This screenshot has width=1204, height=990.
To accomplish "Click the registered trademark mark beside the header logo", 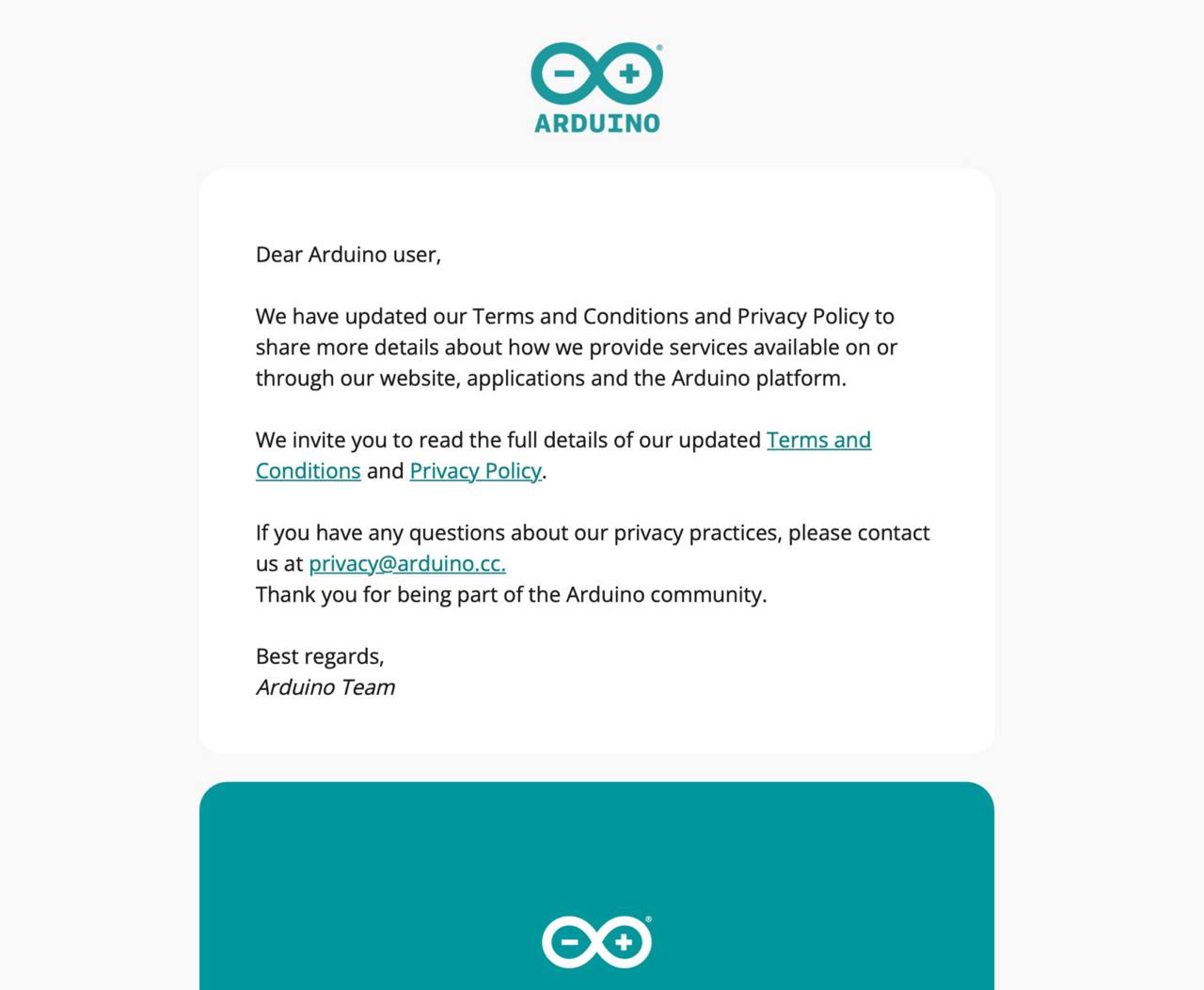I will [x=659, y=47].
